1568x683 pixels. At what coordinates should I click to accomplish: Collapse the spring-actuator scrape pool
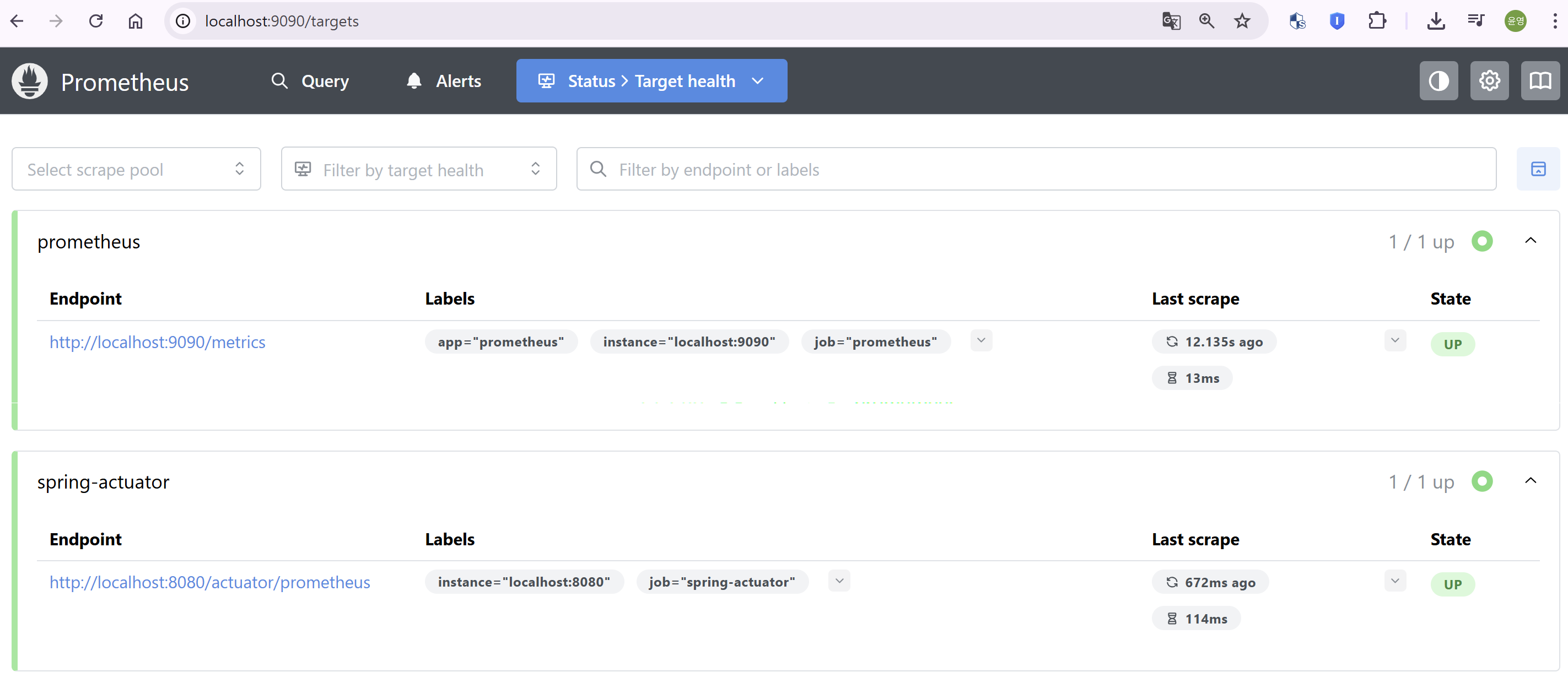click(x=1531, y=481)
